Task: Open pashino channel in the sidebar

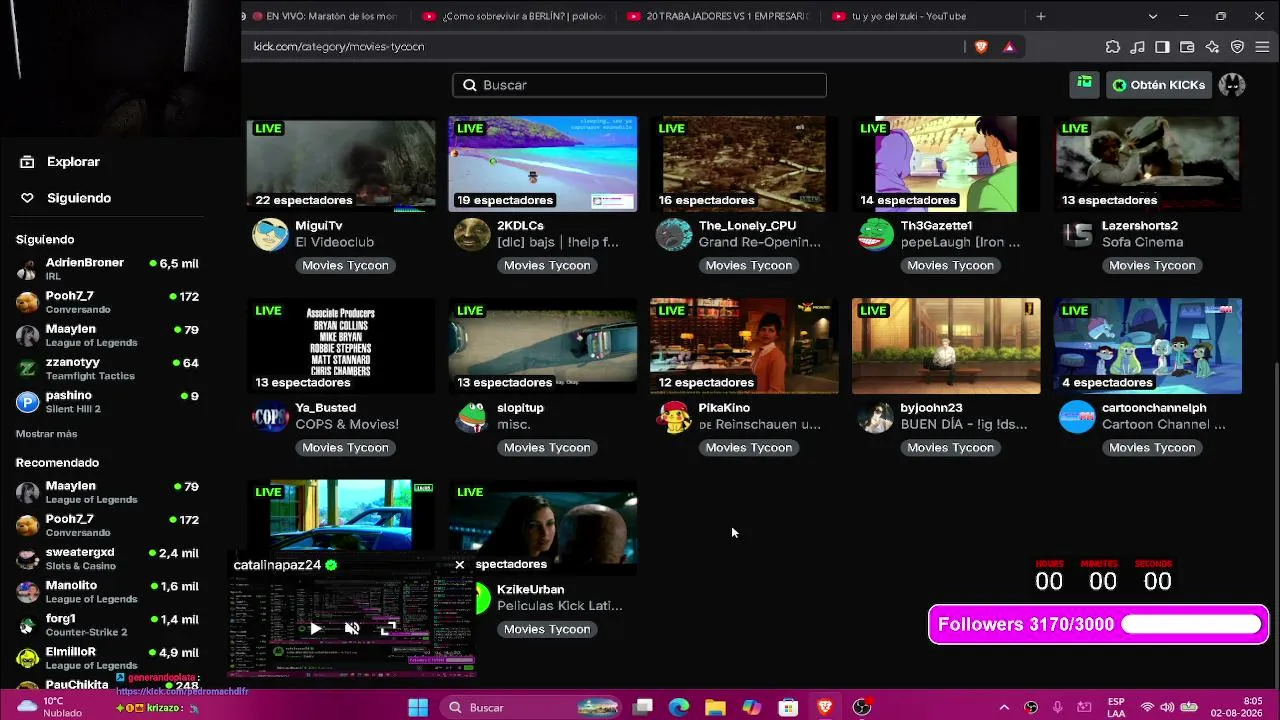Action: point(108,401)
